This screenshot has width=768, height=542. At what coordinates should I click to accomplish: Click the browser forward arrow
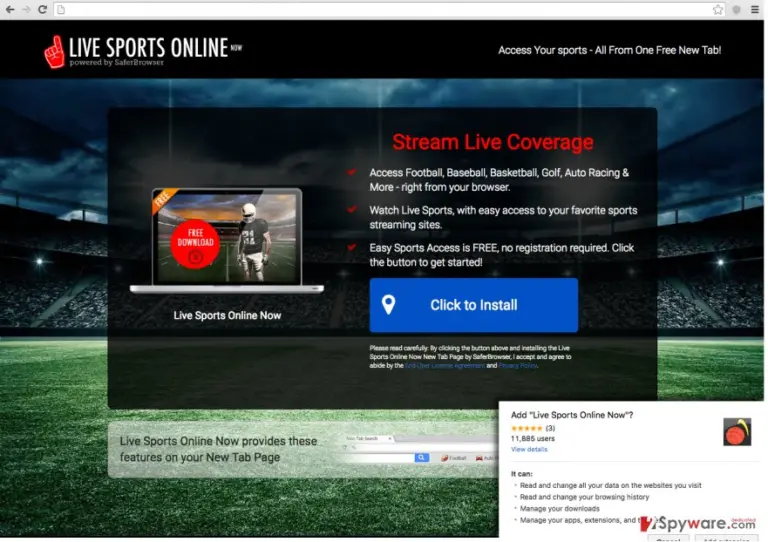click(x=26, y=9)
